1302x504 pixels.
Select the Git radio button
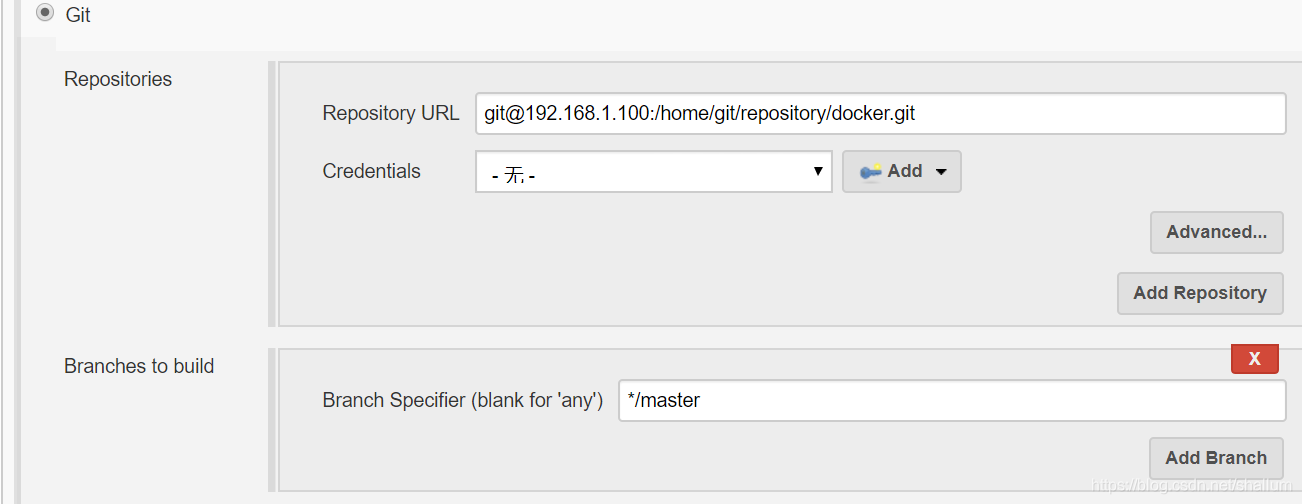44,15
